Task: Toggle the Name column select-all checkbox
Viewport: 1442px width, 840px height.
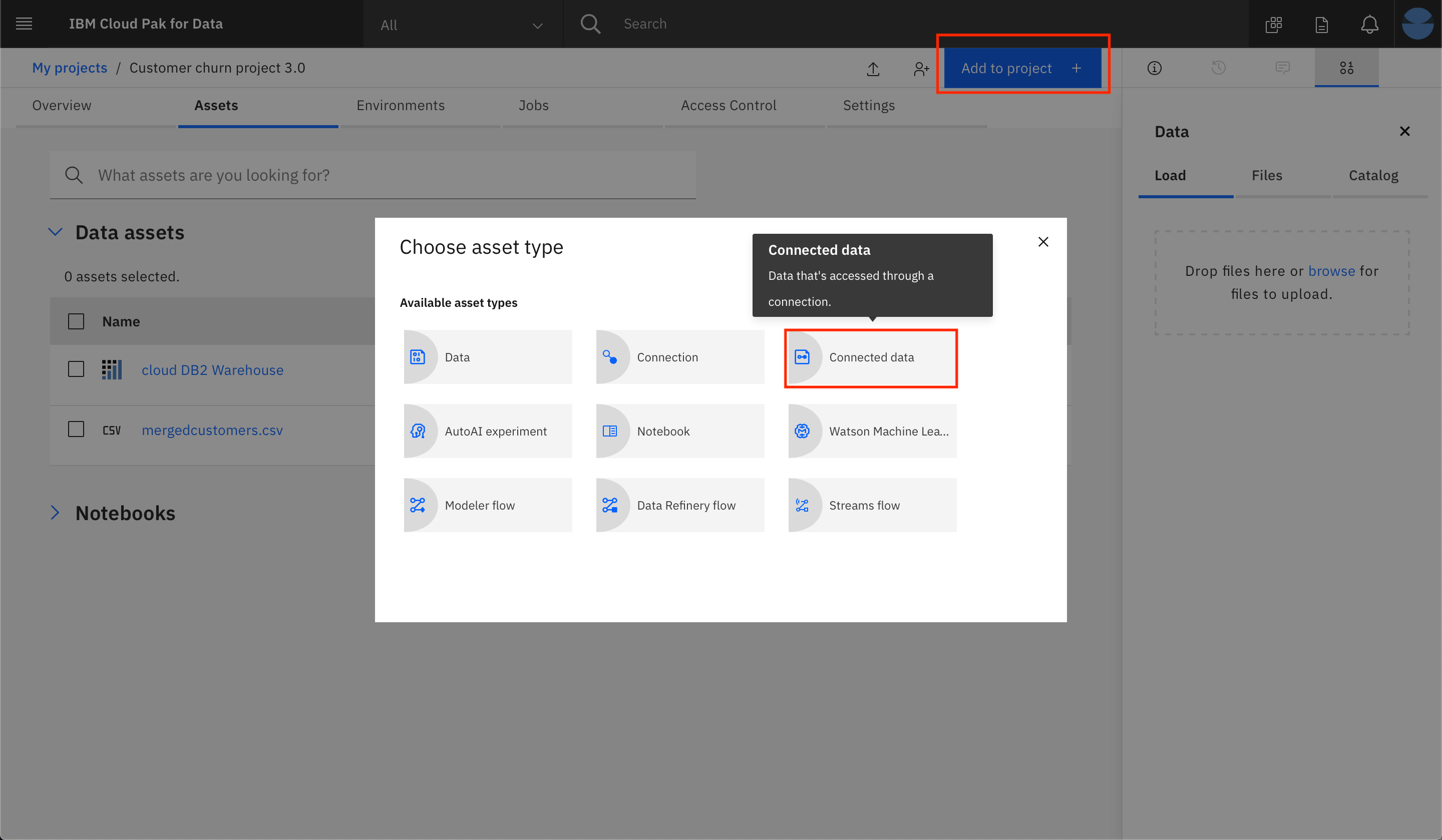Action: coord(76,321)
